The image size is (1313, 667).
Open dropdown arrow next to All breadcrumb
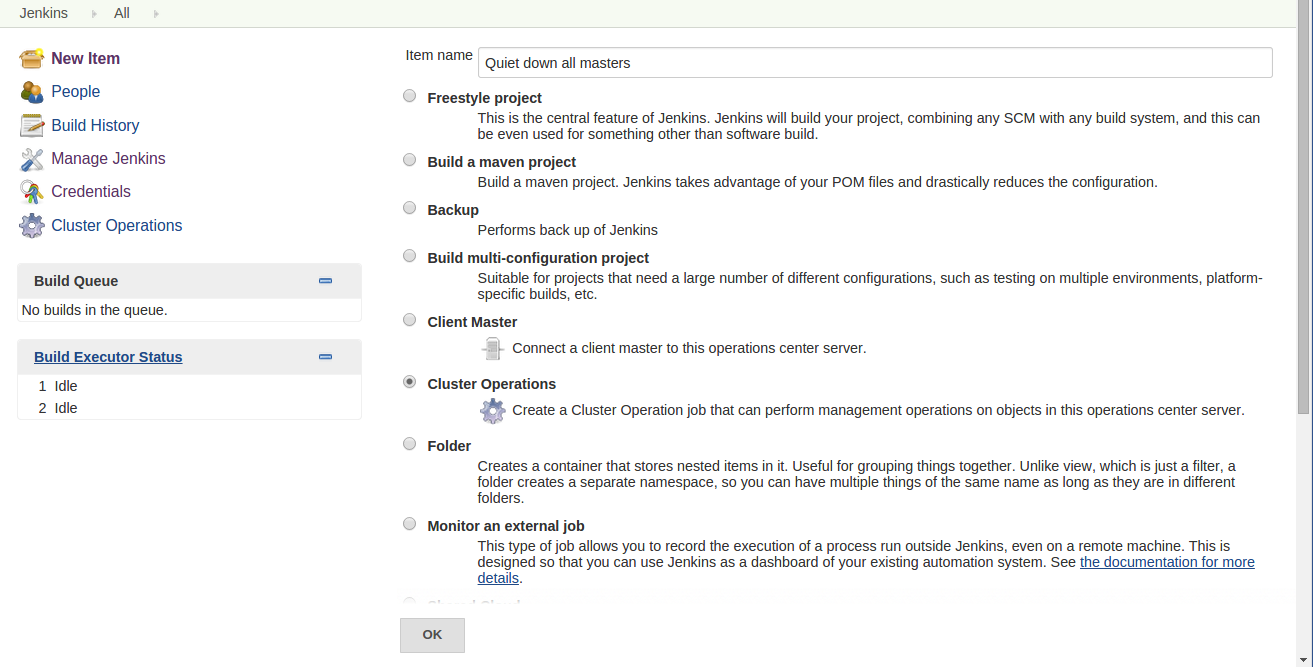tap(156, 14)
